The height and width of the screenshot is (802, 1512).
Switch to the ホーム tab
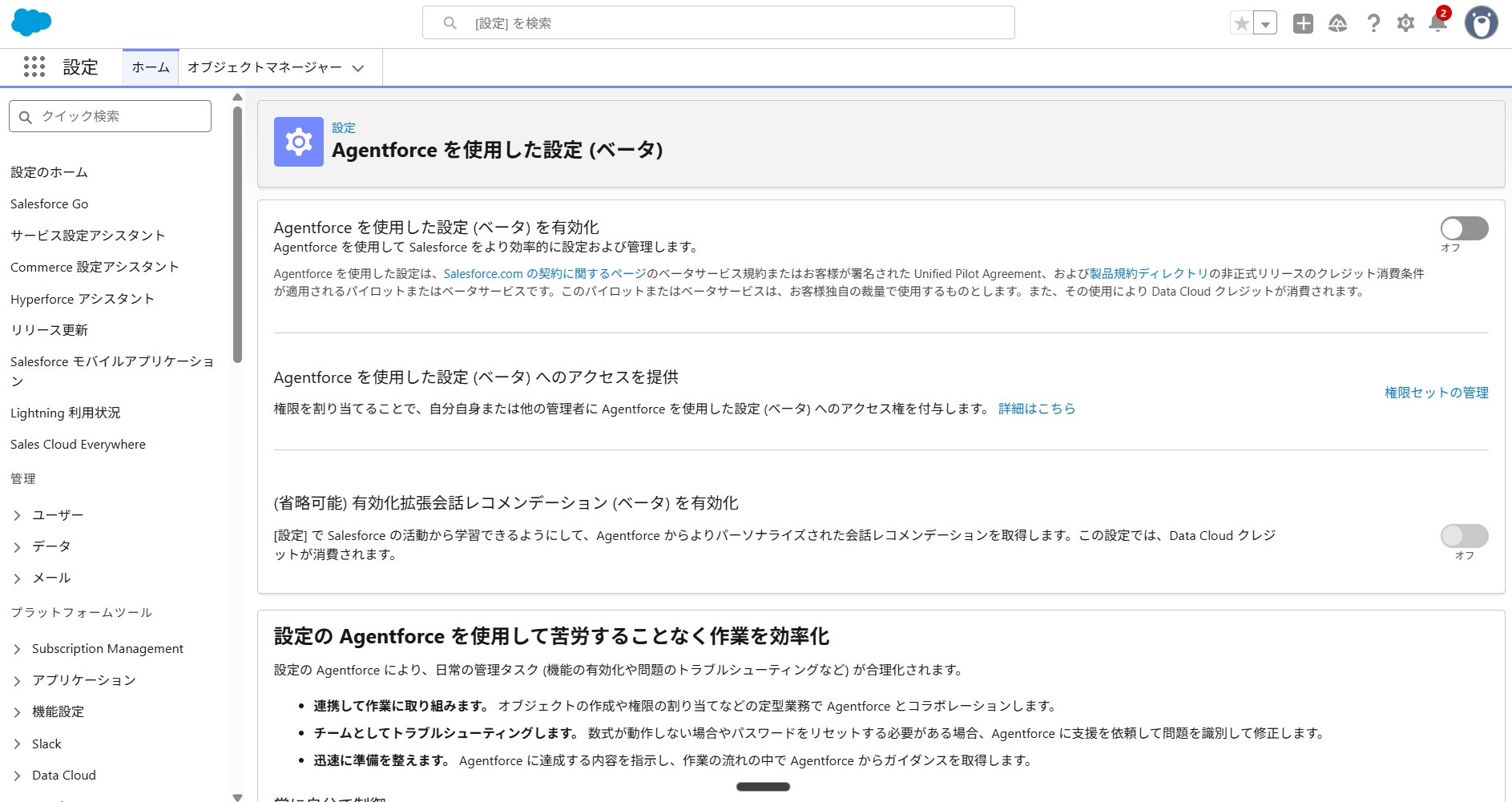[x=150, y=67]
